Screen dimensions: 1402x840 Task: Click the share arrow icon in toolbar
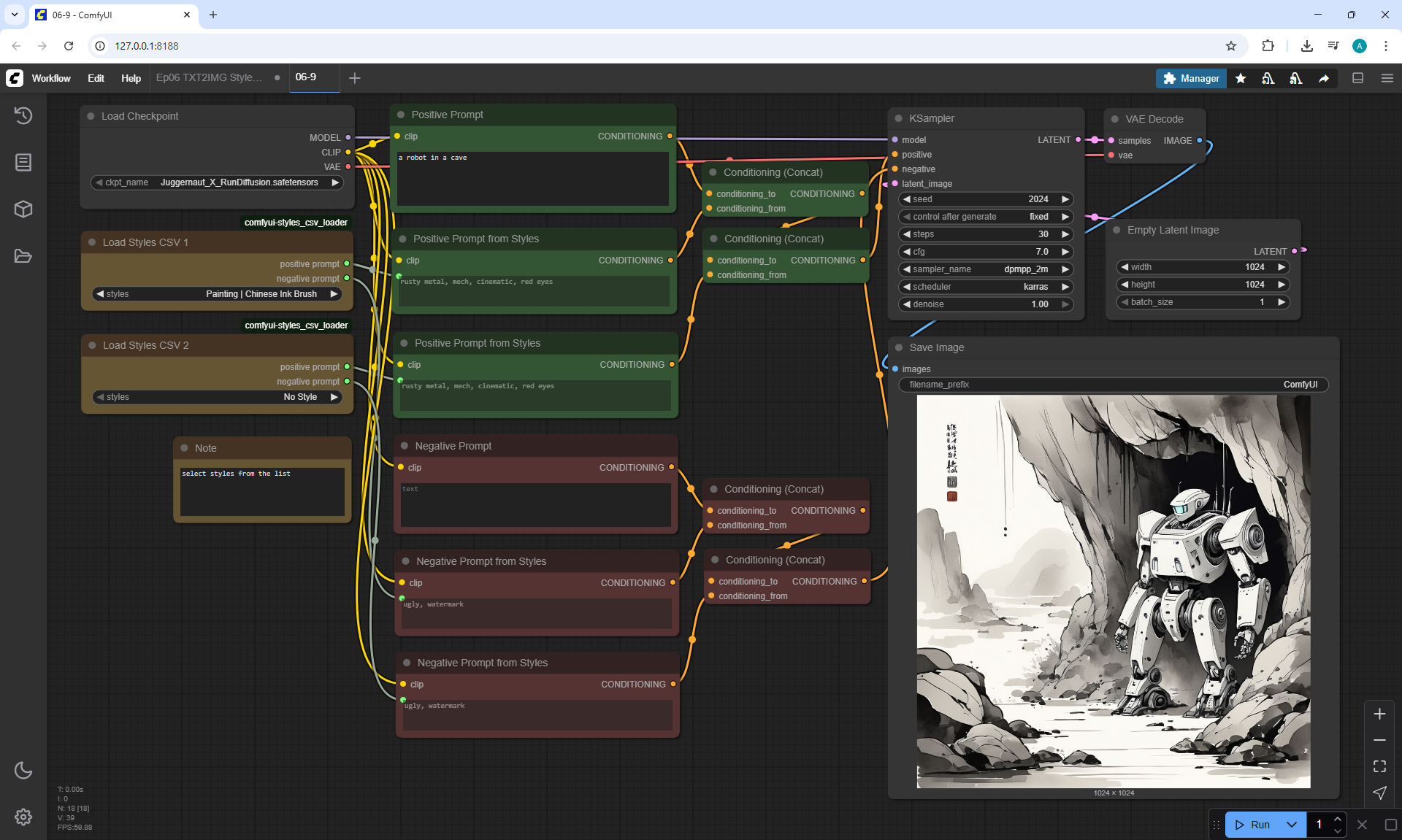click(1324, 78)
